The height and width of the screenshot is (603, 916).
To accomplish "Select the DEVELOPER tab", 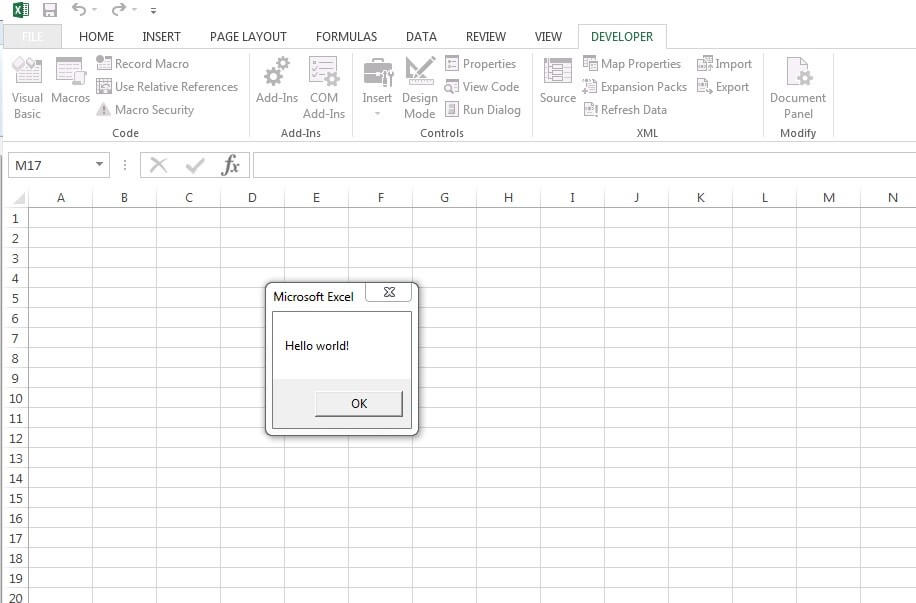I will tap(622, 36).
